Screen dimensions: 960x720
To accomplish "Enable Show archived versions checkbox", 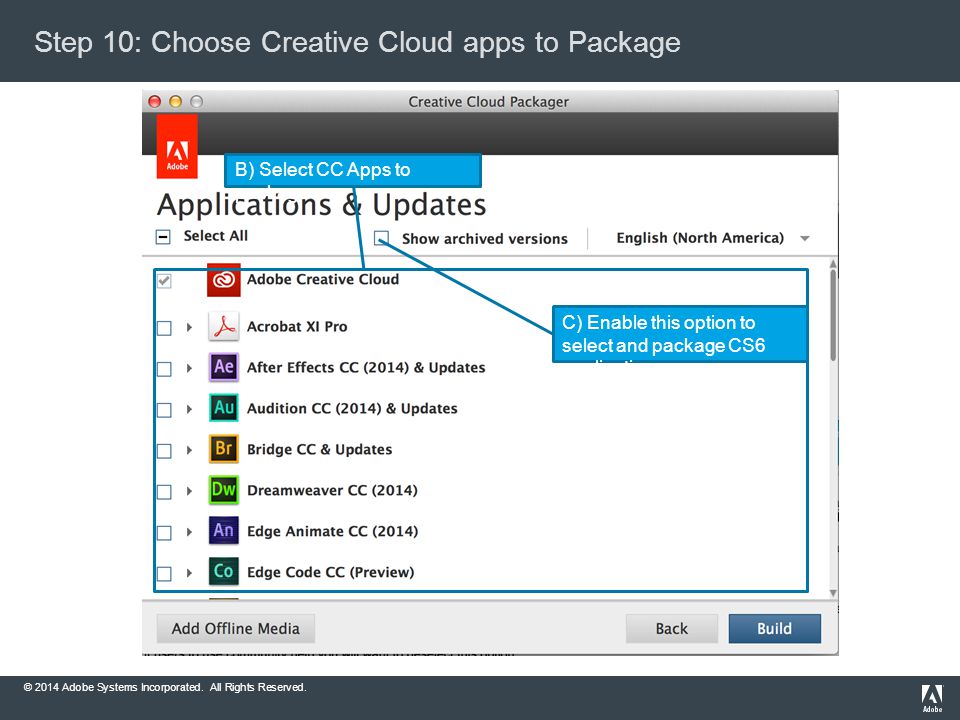I will click(x=381, y=238).
